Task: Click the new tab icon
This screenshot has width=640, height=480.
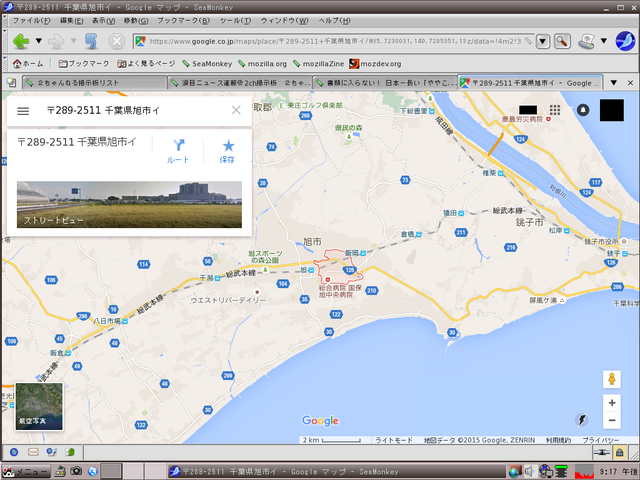Action: tap(11, 83)
